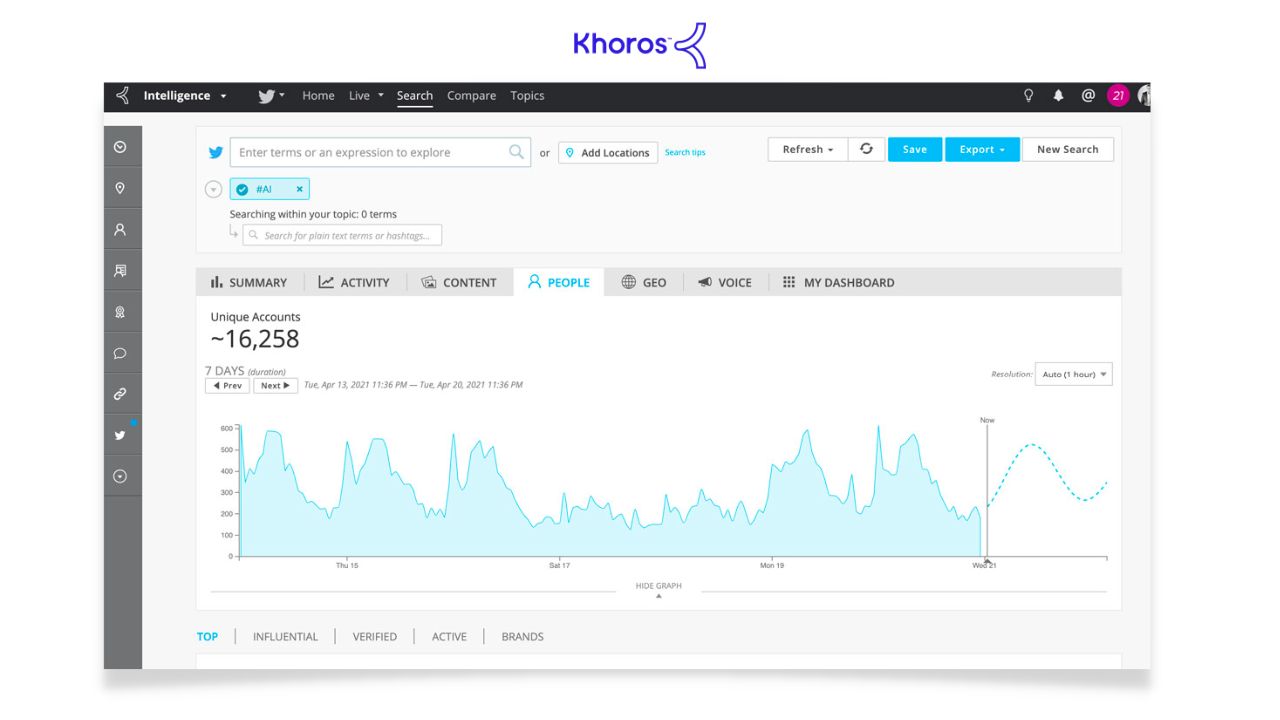Open the Intelligence product dropdown
The height and width of the screenshot is (720, 1280).
[x=185, y=96]
